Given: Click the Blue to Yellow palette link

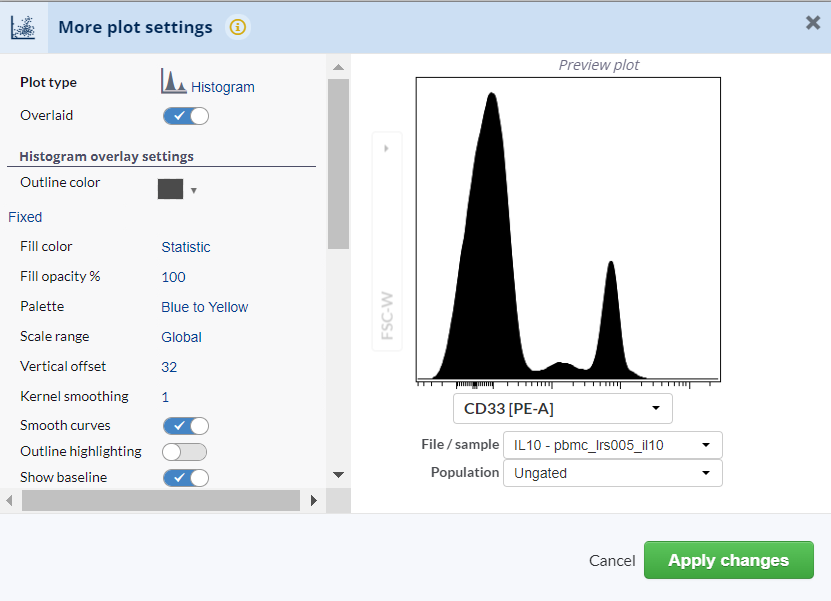Looking at the screenshot, I should pyautogui.click(x=205, y=307).
